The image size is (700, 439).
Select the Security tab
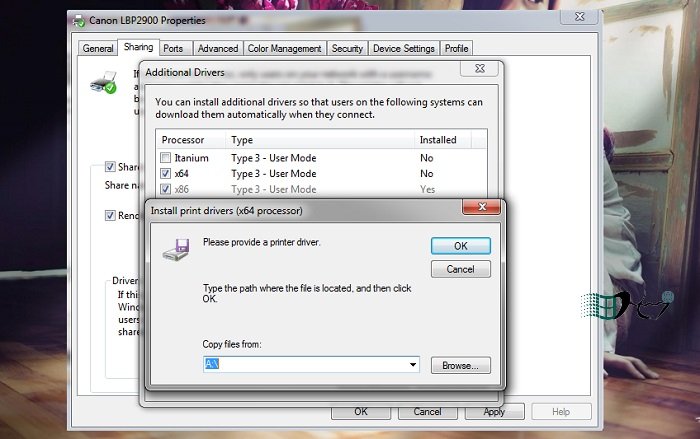[347, 48]
